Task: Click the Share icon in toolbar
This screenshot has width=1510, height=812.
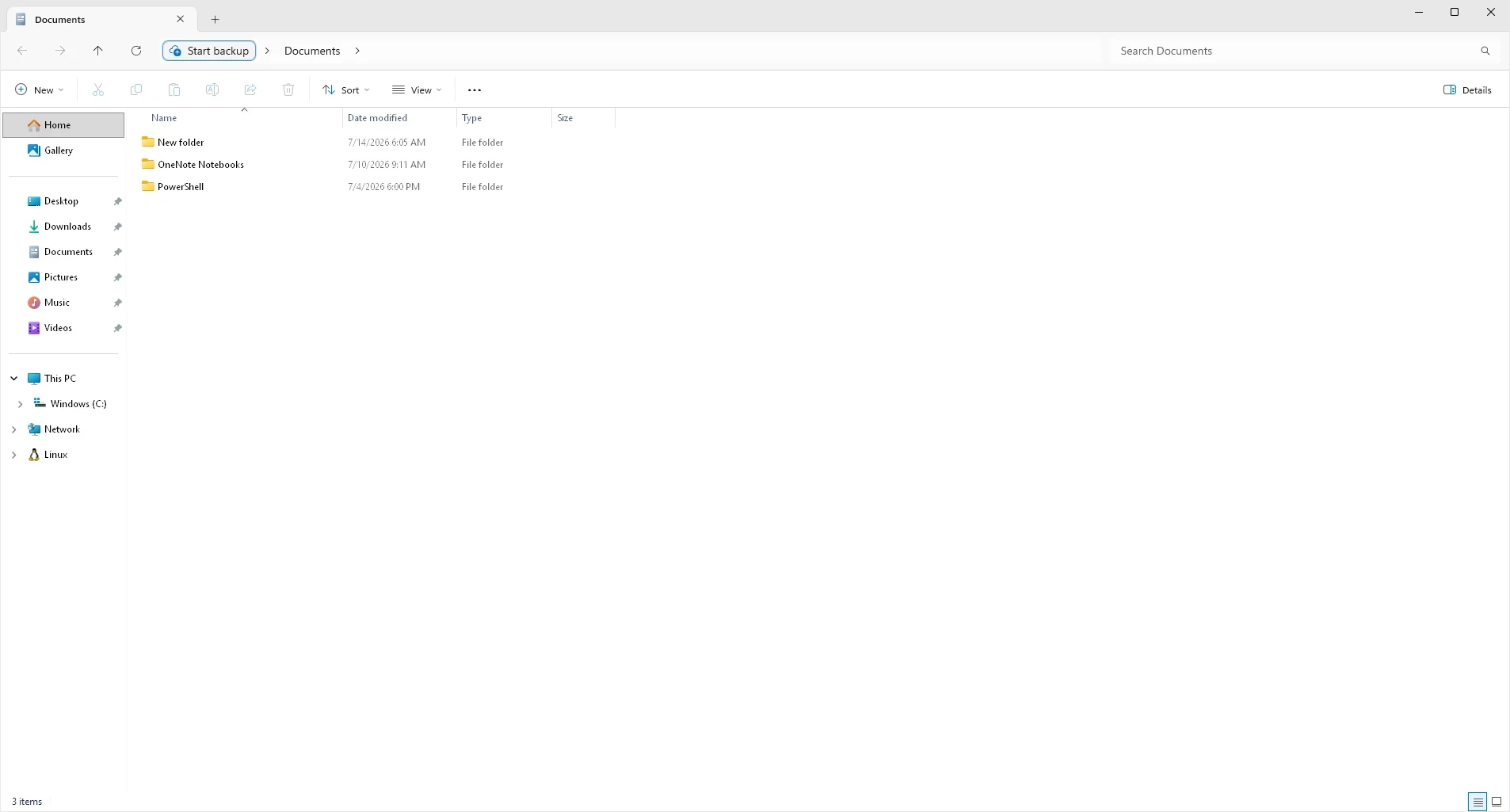Action: [250, 90]
